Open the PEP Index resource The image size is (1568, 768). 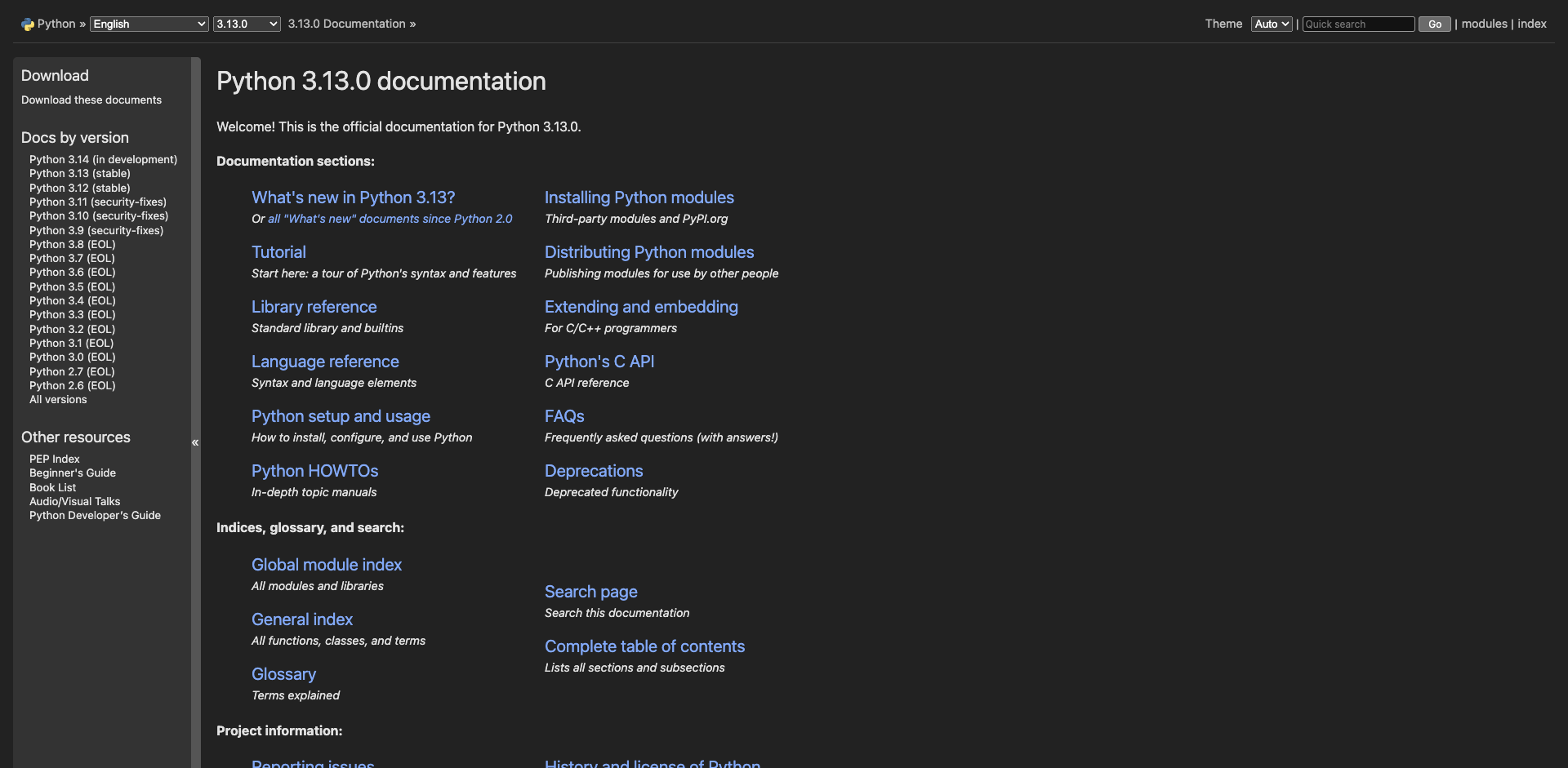[x=54, y=459]
